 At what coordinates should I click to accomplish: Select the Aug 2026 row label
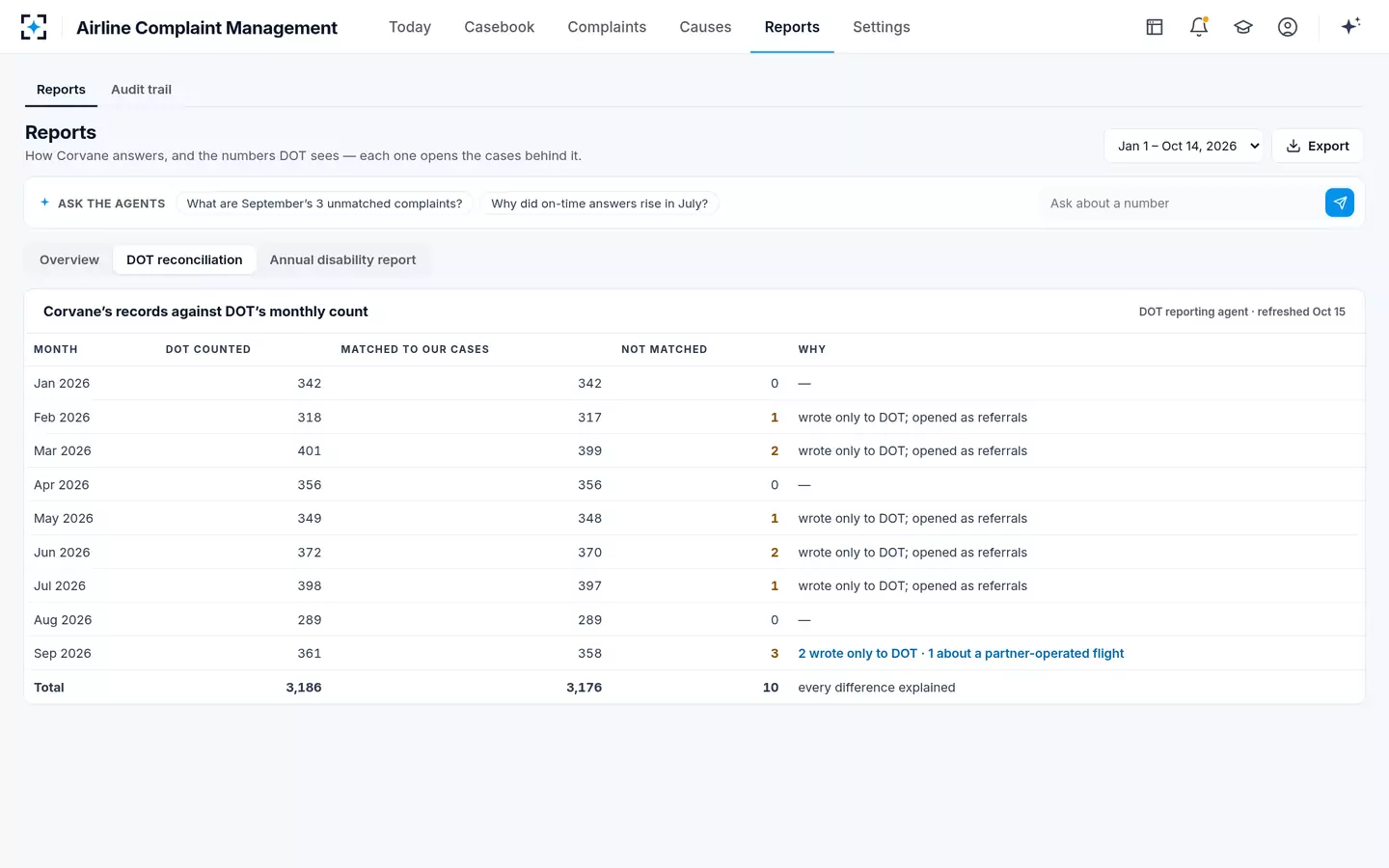coord(63,620)
